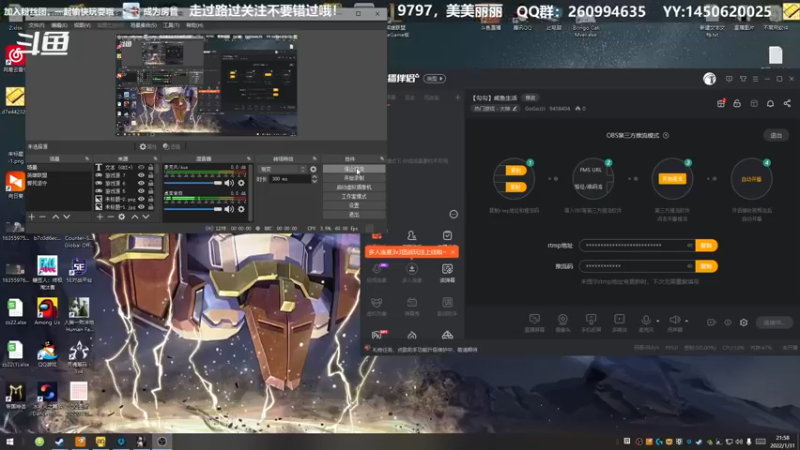Open the File menu in OBS
The width and height of the screenshot is (800, 450).
(x=36, y=25)
